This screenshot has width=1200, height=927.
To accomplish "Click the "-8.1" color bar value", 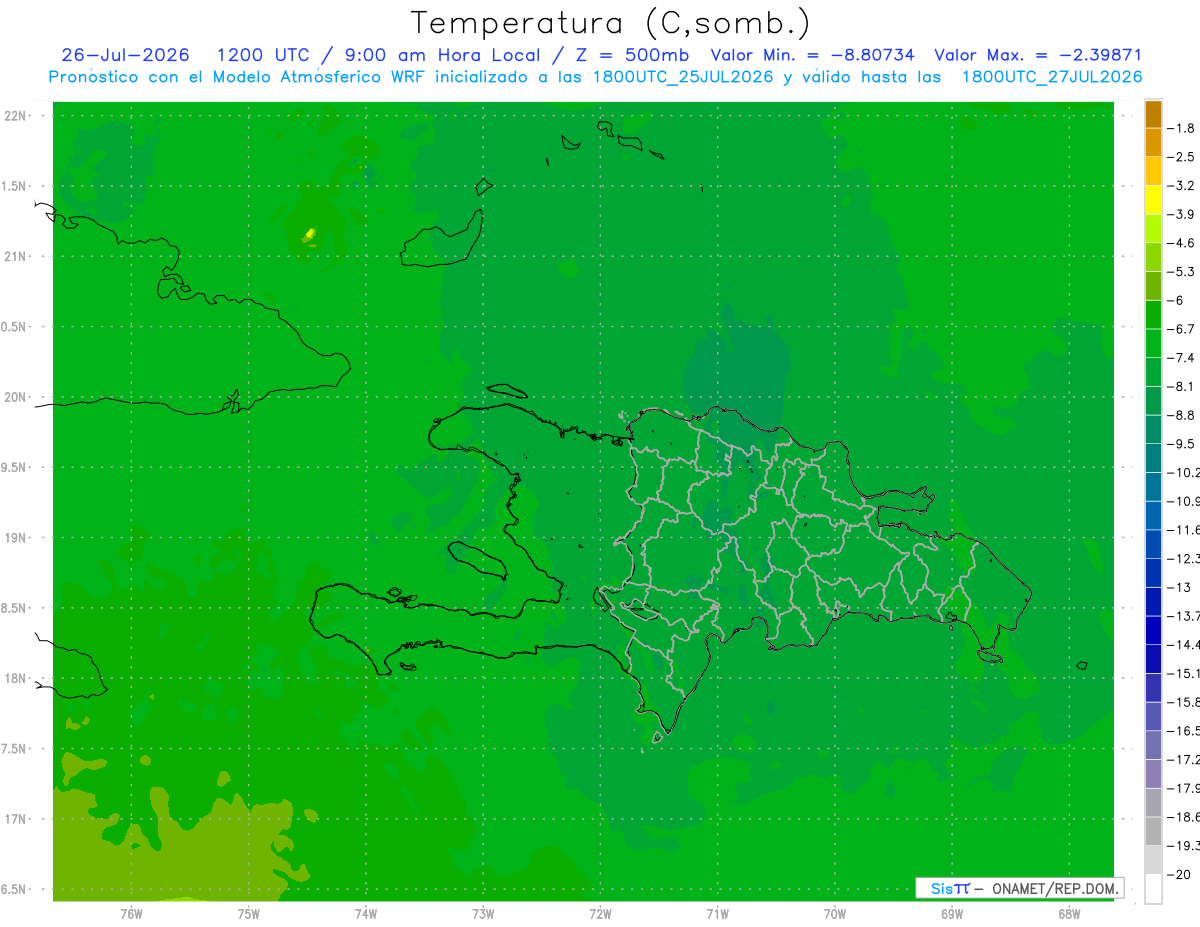I will tap(1181, 386).
